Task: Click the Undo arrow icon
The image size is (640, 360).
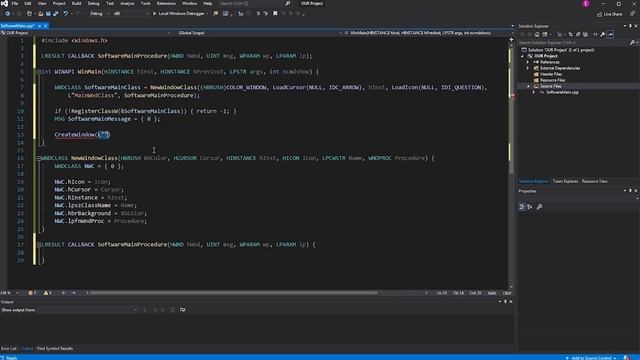Action: [65, 13]
